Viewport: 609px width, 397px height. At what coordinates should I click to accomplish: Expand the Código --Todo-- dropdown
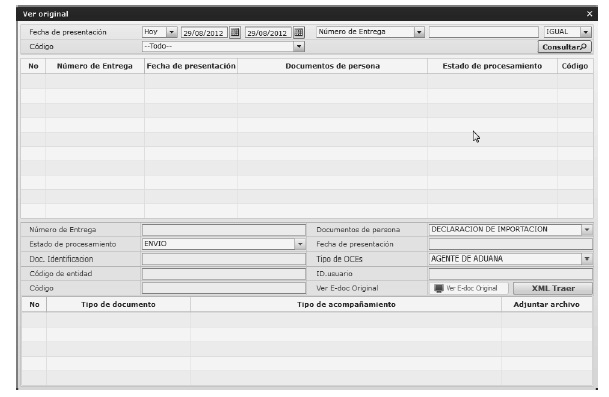298,46
